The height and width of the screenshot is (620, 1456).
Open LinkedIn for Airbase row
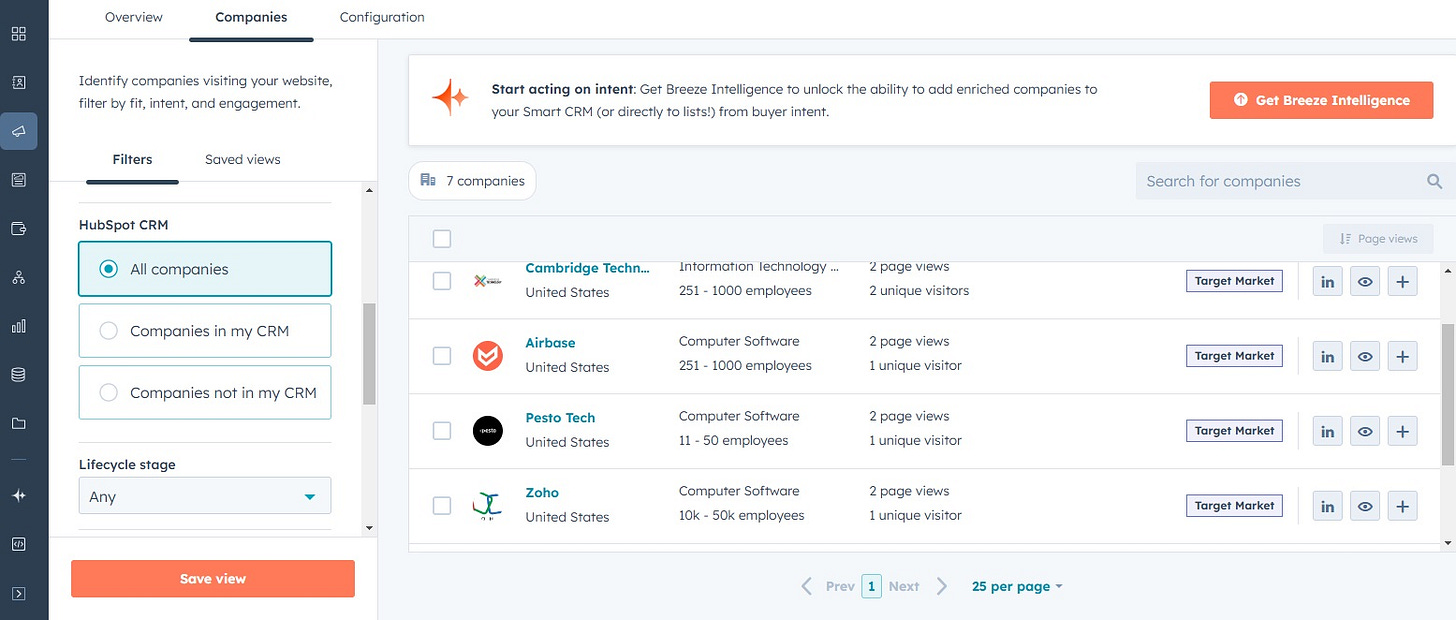tap(1327, 356)
